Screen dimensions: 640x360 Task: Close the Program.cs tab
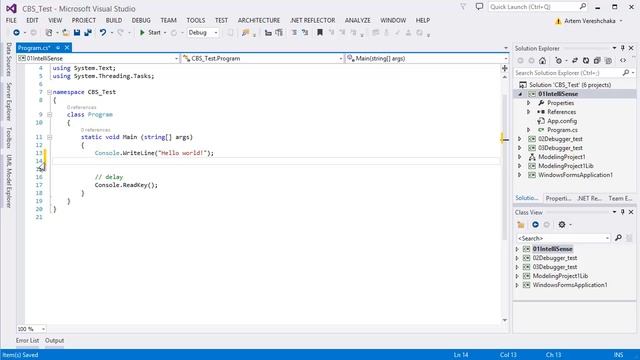pos(67,48)
